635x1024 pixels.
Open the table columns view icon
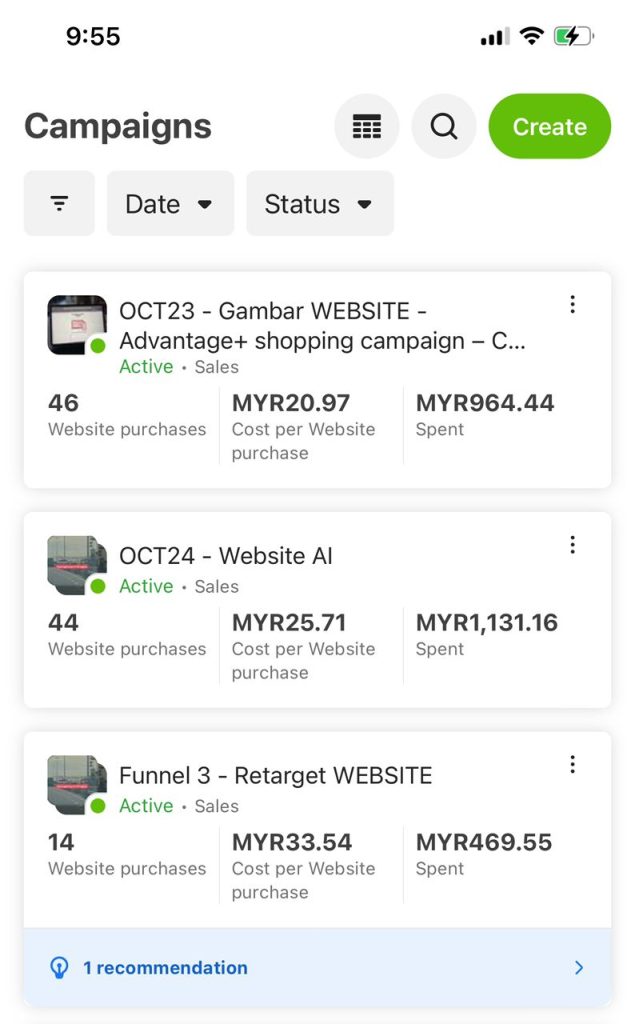click(x=367, y=127)
